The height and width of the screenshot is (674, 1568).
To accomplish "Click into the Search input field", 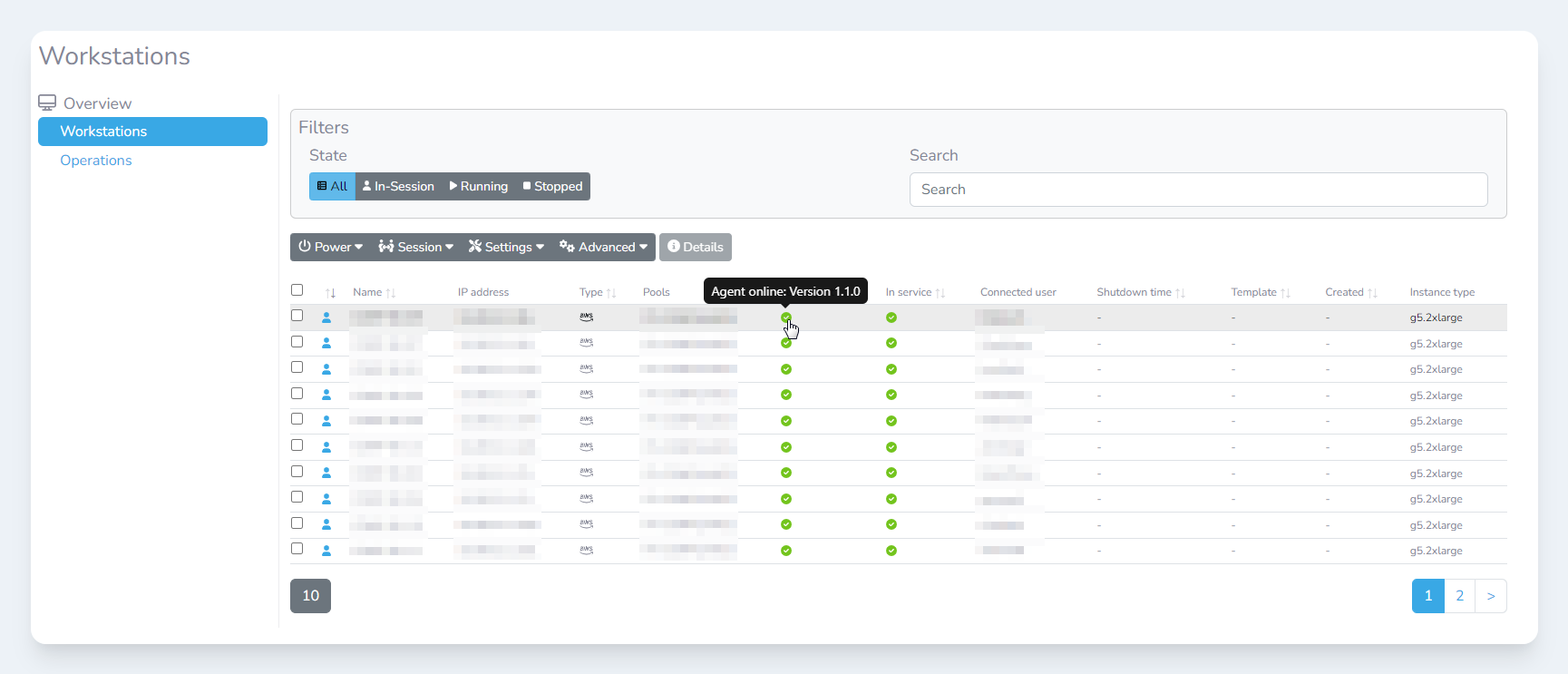I will [x=1198, y=190].
